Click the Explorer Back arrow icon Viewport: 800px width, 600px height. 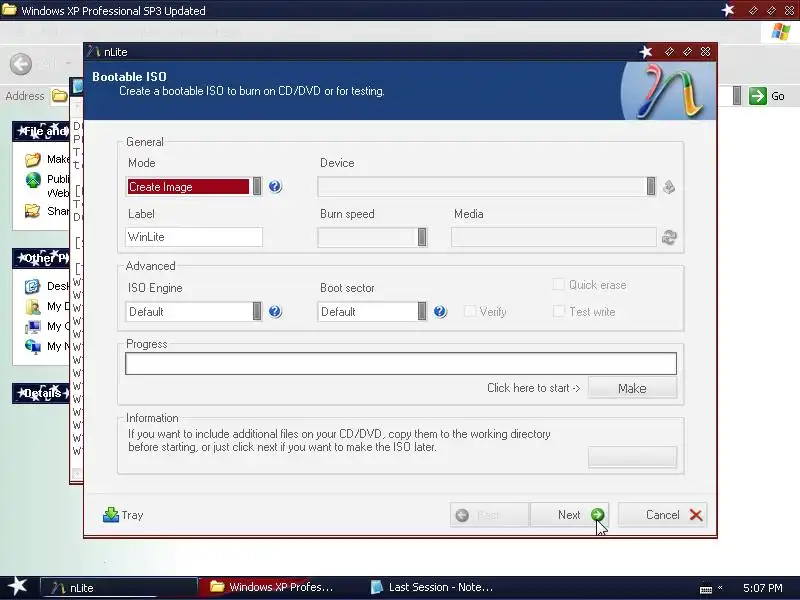click(21, 64)
